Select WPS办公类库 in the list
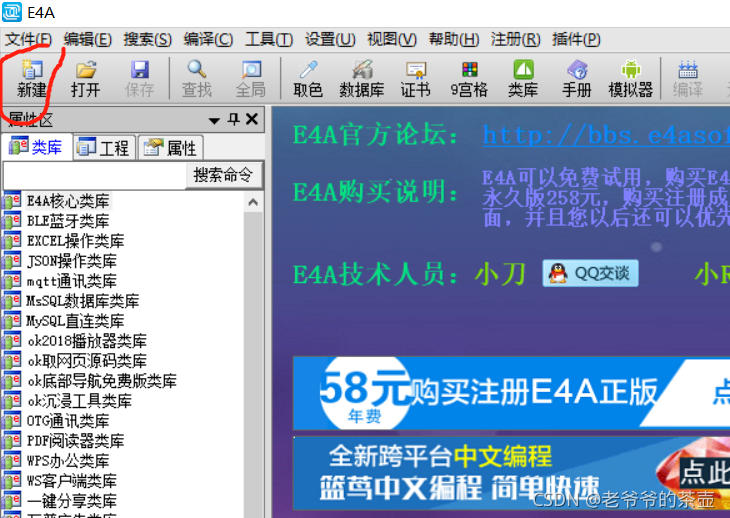This screenshot has height=518, width=730. pyautogui.click(x=68, y=461)
